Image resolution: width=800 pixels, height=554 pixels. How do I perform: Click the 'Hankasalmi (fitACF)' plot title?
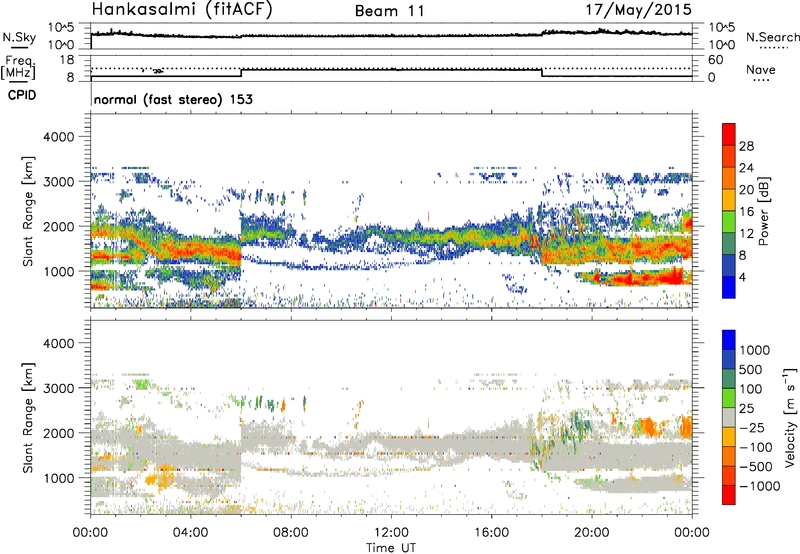tap(182, 9)
